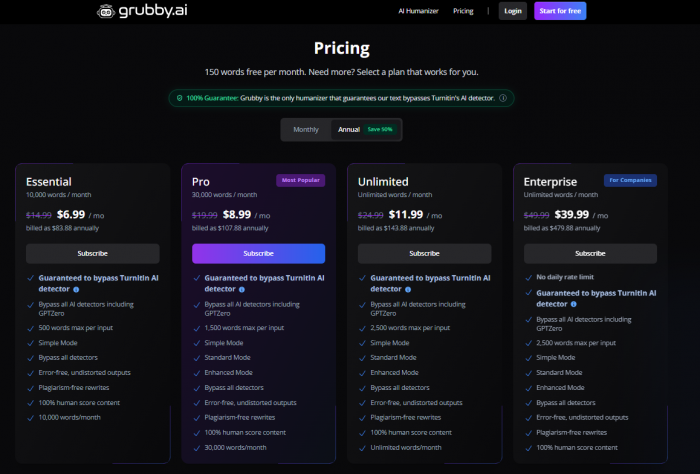
Task: Click Enterprise plan Turnitin info icon
Action: 573,302
